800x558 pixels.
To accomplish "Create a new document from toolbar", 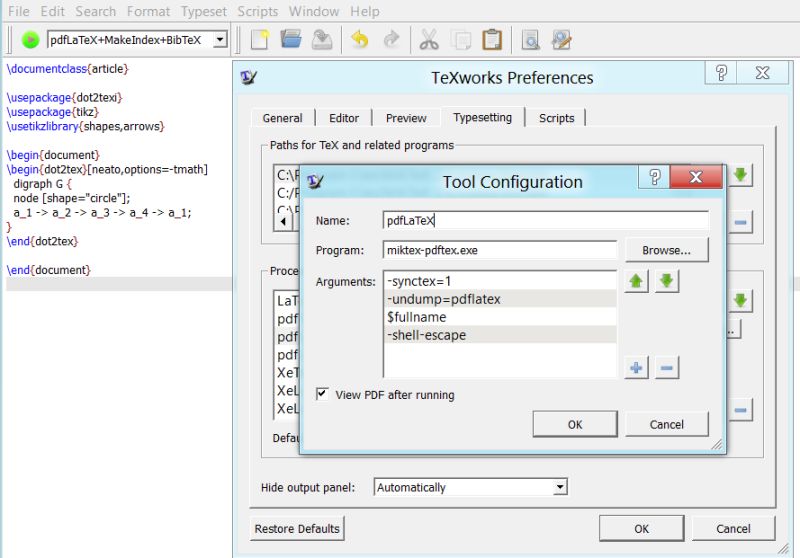I will tap(260, 40).
